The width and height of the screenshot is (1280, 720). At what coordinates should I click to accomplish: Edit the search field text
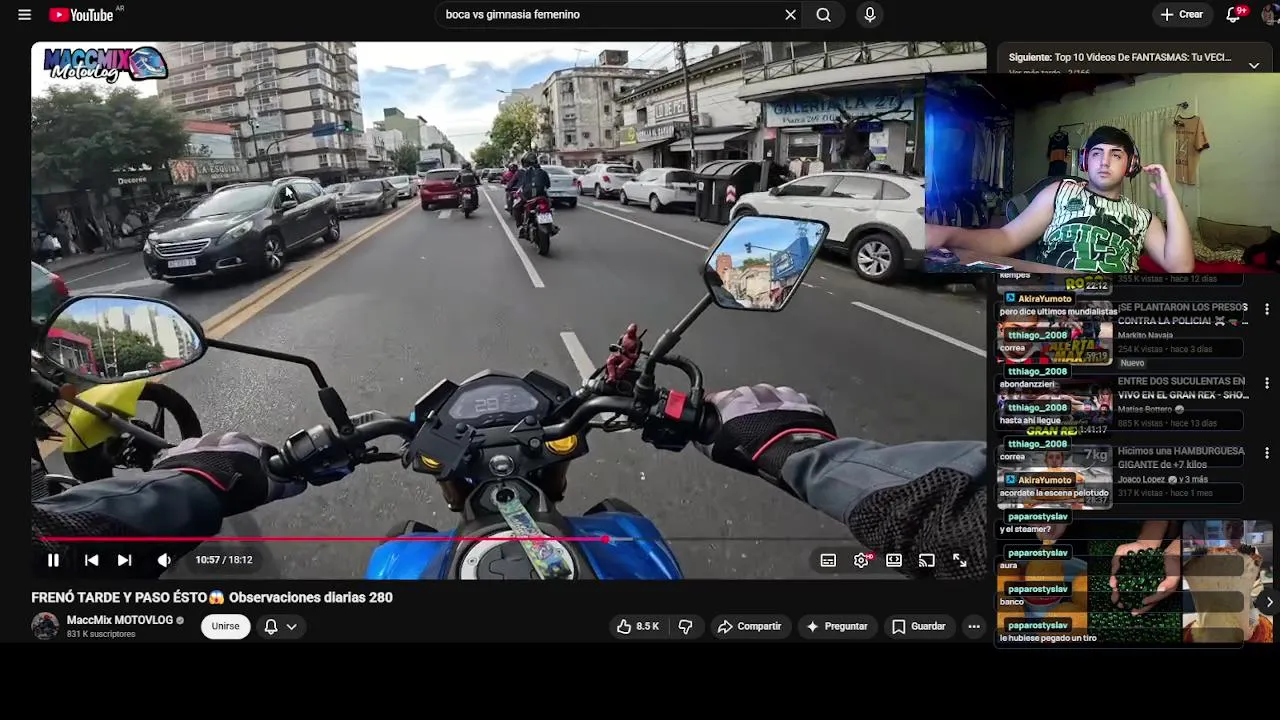click(610, 15)
